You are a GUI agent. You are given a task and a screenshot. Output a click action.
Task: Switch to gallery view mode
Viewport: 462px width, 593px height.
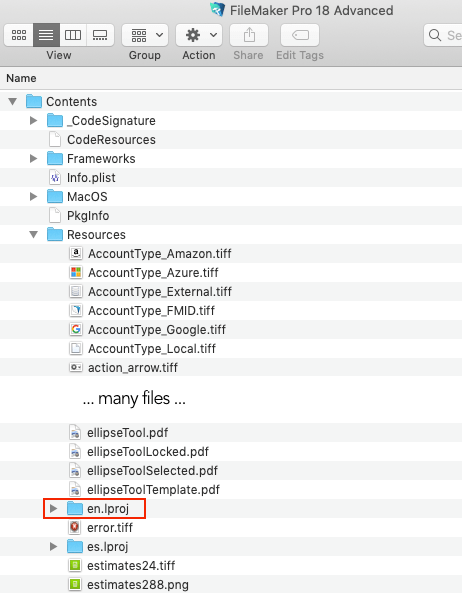tap(100, 35)
